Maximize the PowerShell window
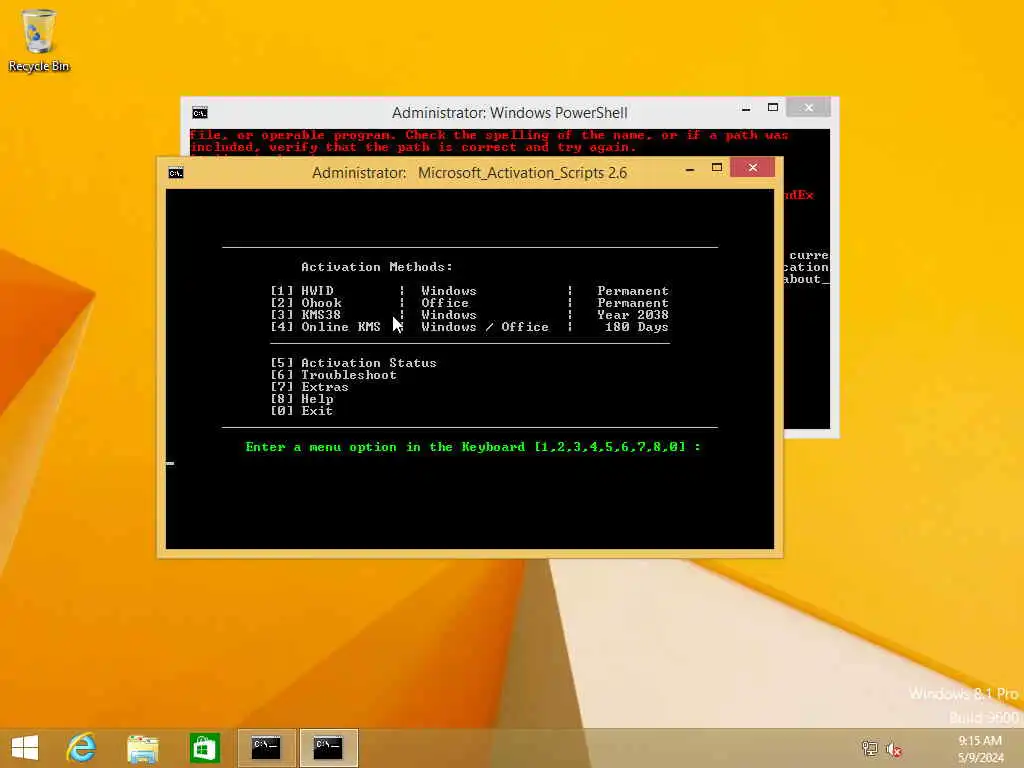Viewport: 1024px width, 768px height. [773, 108]
